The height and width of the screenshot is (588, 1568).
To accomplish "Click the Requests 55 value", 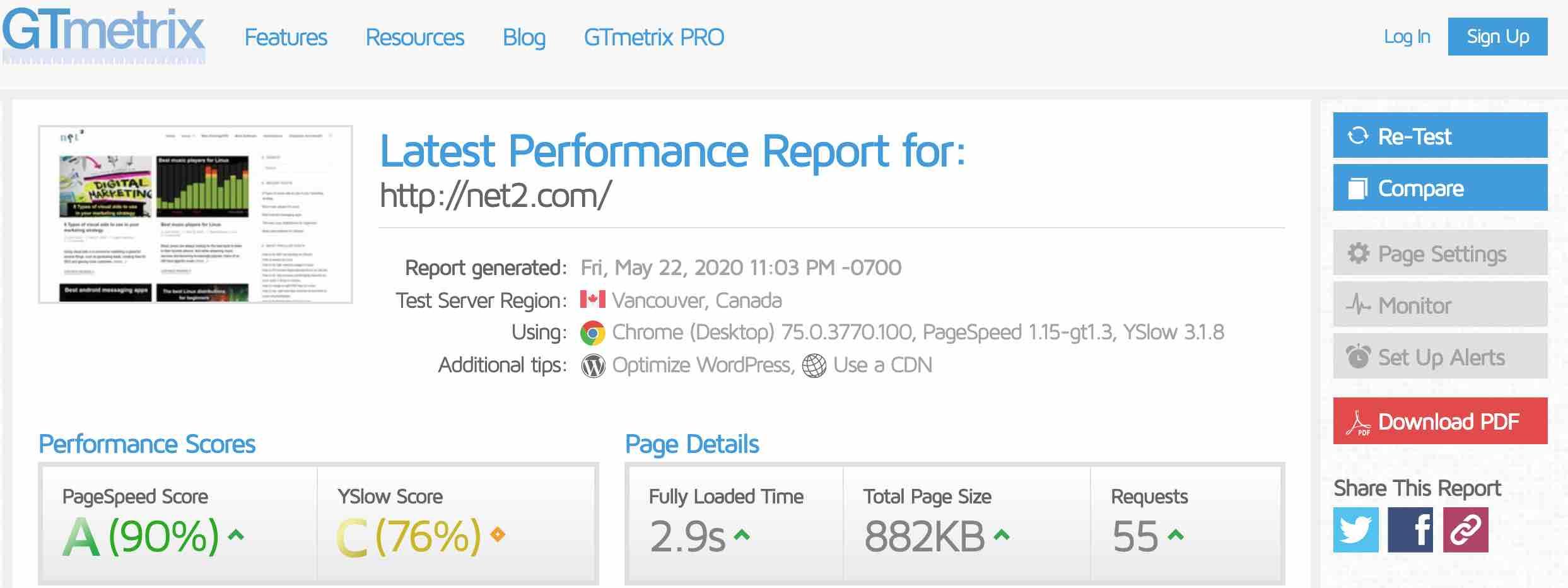I will 1135,537.
